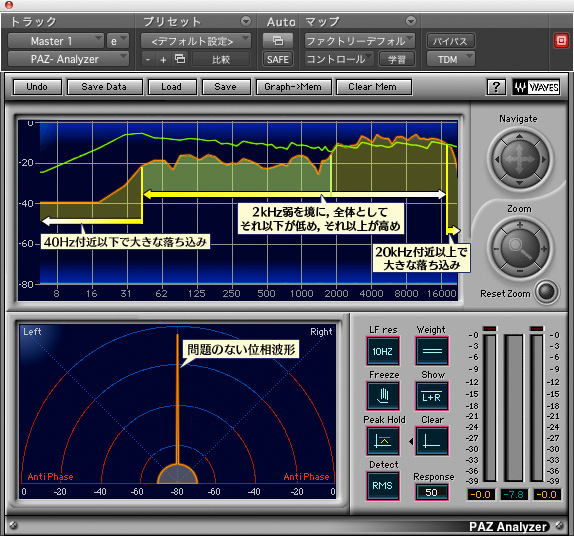Click the right level meter bar
Screen dimensions: 574x536
click(x=537, y=408)
